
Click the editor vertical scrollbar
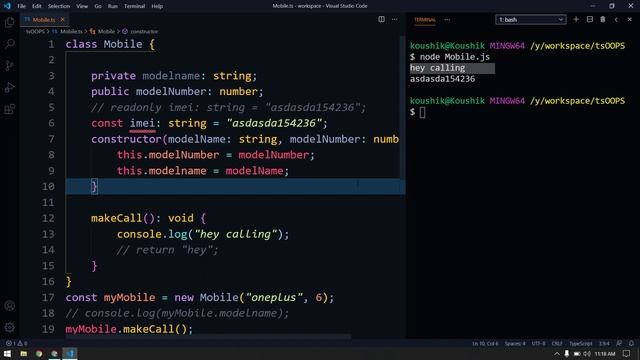click(x=403, y=107)
